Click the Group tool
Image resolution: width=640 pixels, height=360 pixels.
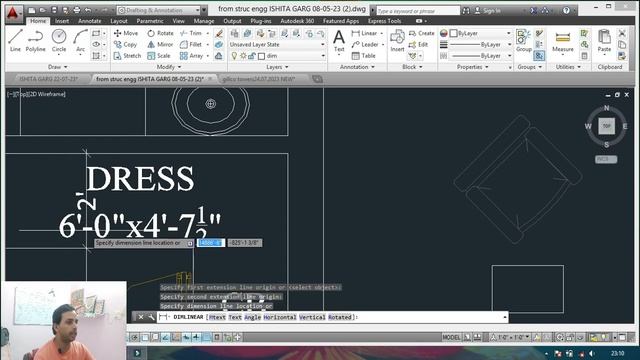[523, 41]
